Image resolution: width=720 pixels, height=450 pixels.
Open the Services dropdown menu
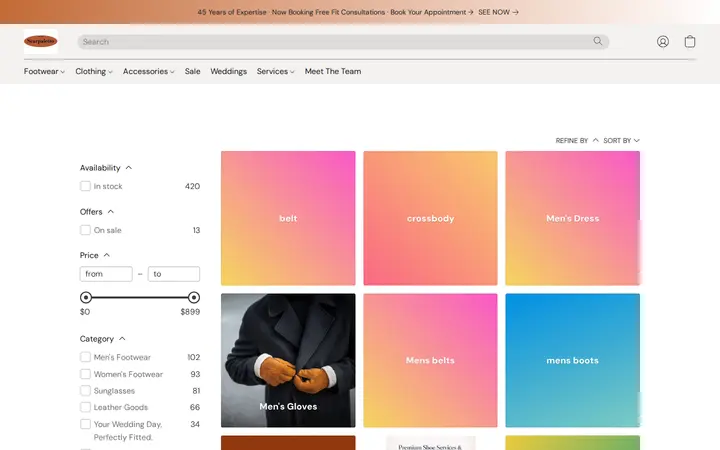[x=276, y=71]
